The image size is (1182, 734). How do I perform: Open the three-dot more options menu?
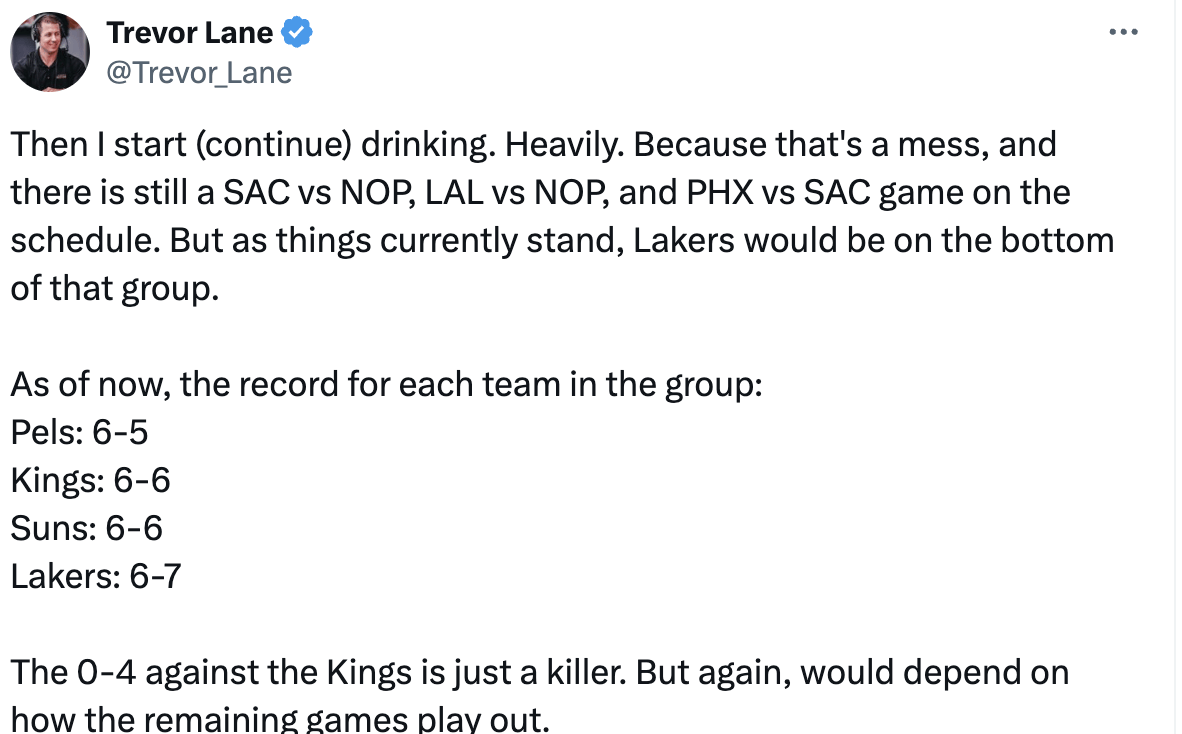pos(1124,32)
